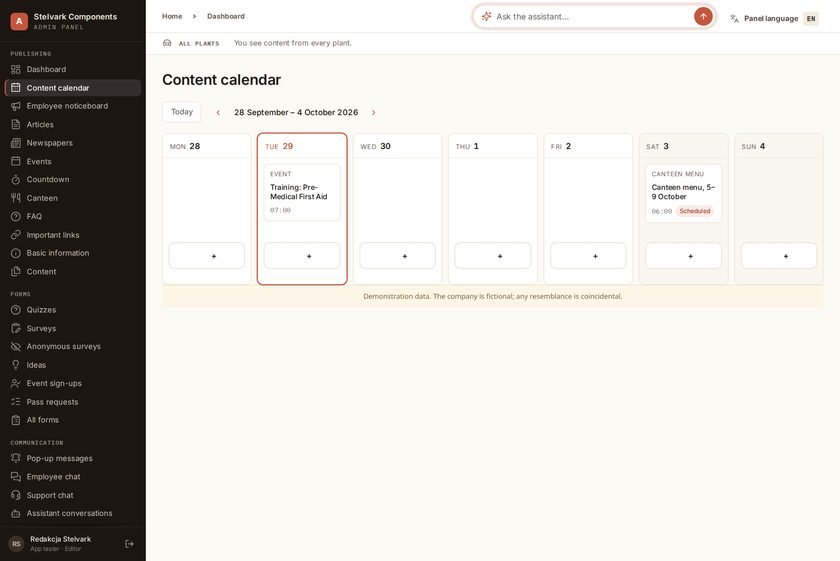Click the Pop-up messages bell icon
The image size is (840, 561).
pos(16,458)
